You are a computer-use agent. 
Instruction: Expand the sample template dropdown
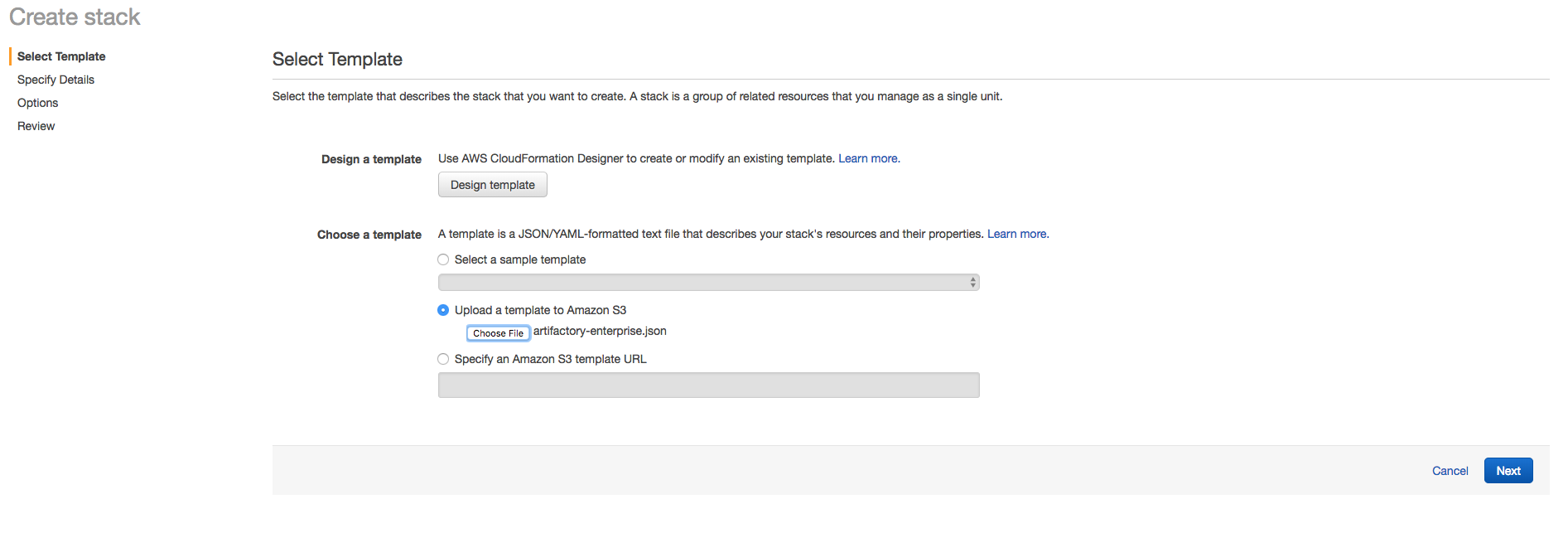point(708,283)
